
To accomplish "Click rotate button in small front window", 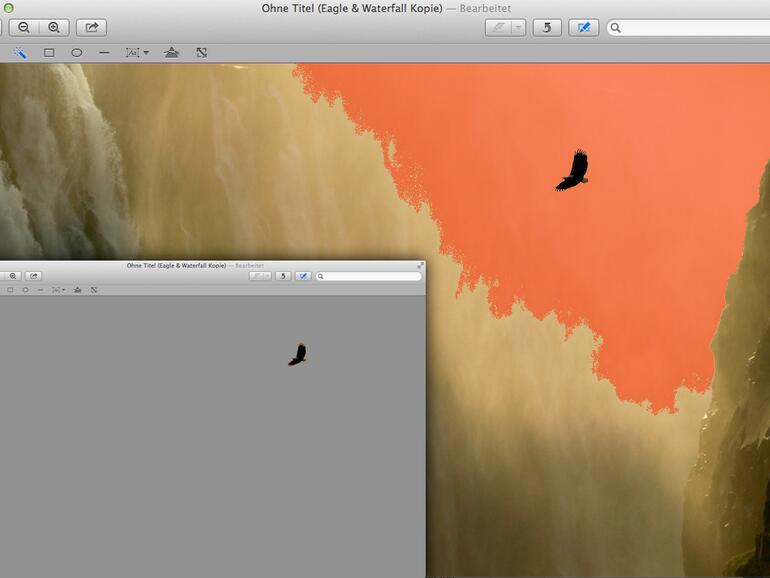I will pos(283,276).
